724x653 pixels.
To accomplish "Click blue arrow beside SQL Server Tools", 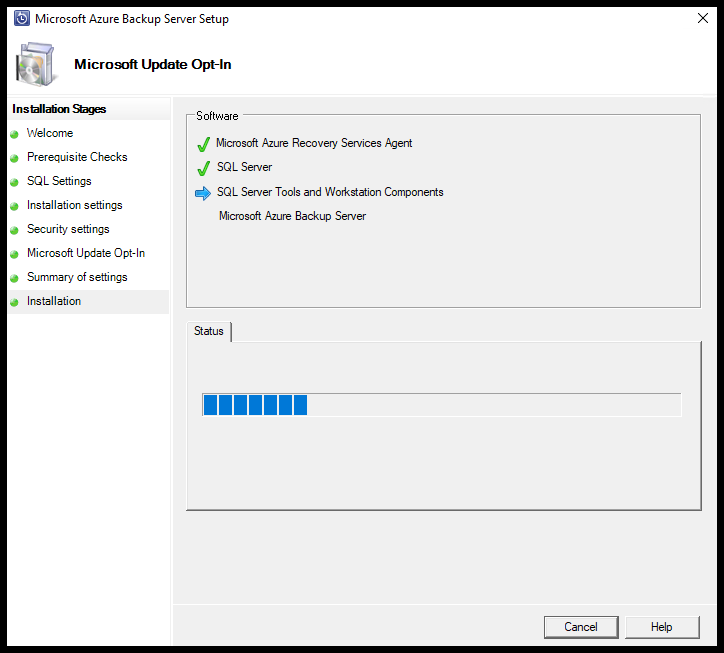I will click(x=203, y=193).
